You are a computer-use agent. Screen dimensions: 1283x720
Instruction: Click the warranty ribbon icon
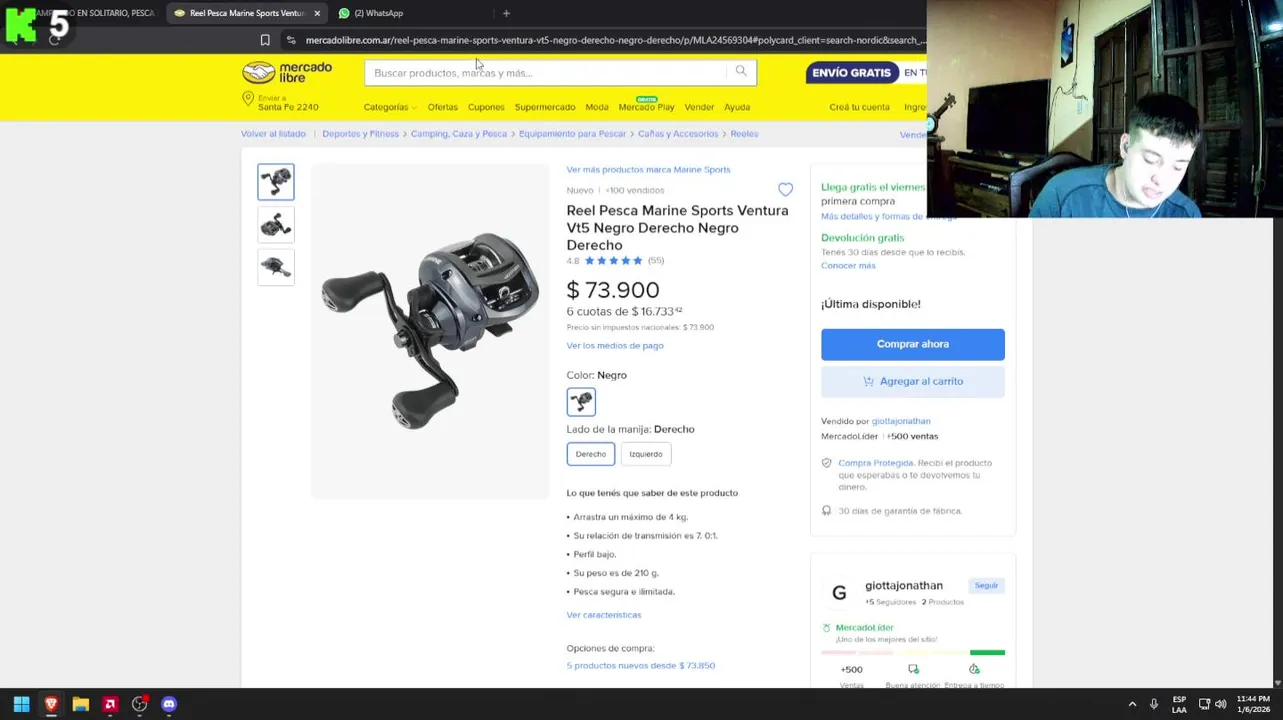tap(826, 511)
